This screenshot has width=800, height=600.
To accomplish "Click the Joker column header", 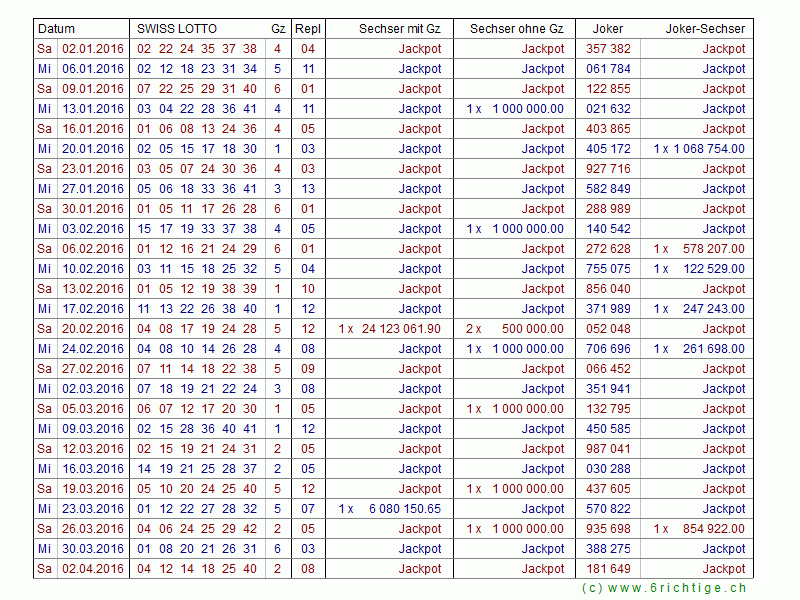I will 607,29.
